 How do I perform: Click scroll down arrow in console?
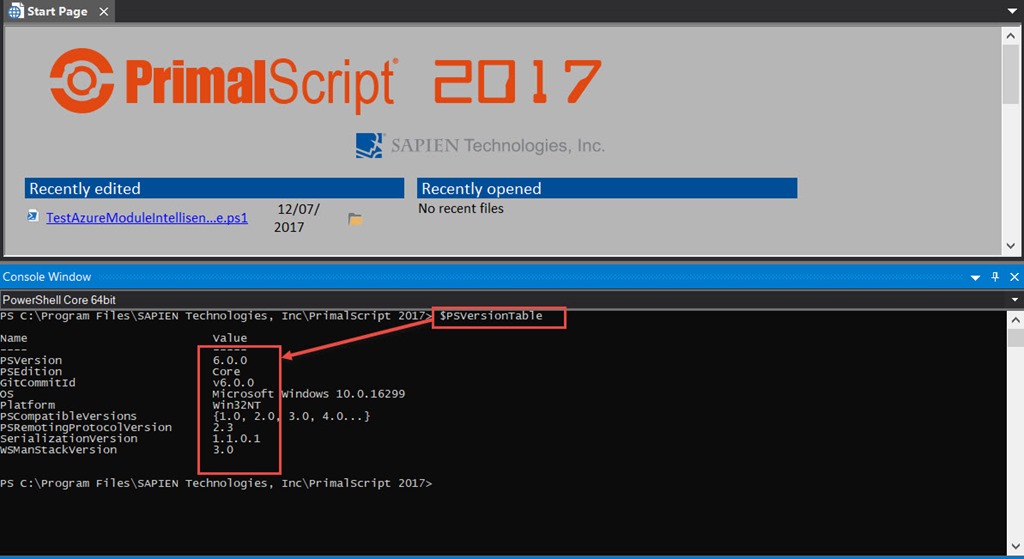tap(1016, 546)
